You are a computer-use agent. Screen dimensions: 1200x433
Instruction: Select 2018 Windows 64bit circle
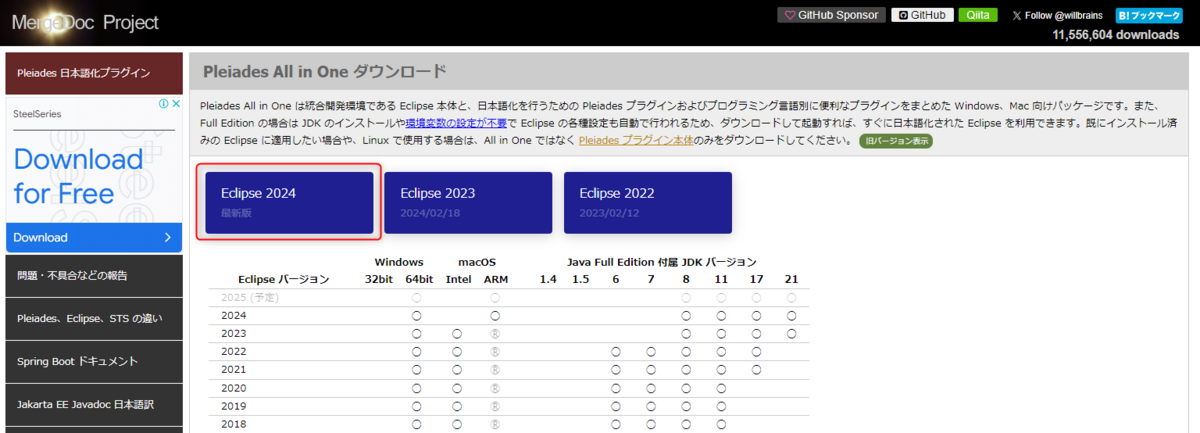click(416, 424)
